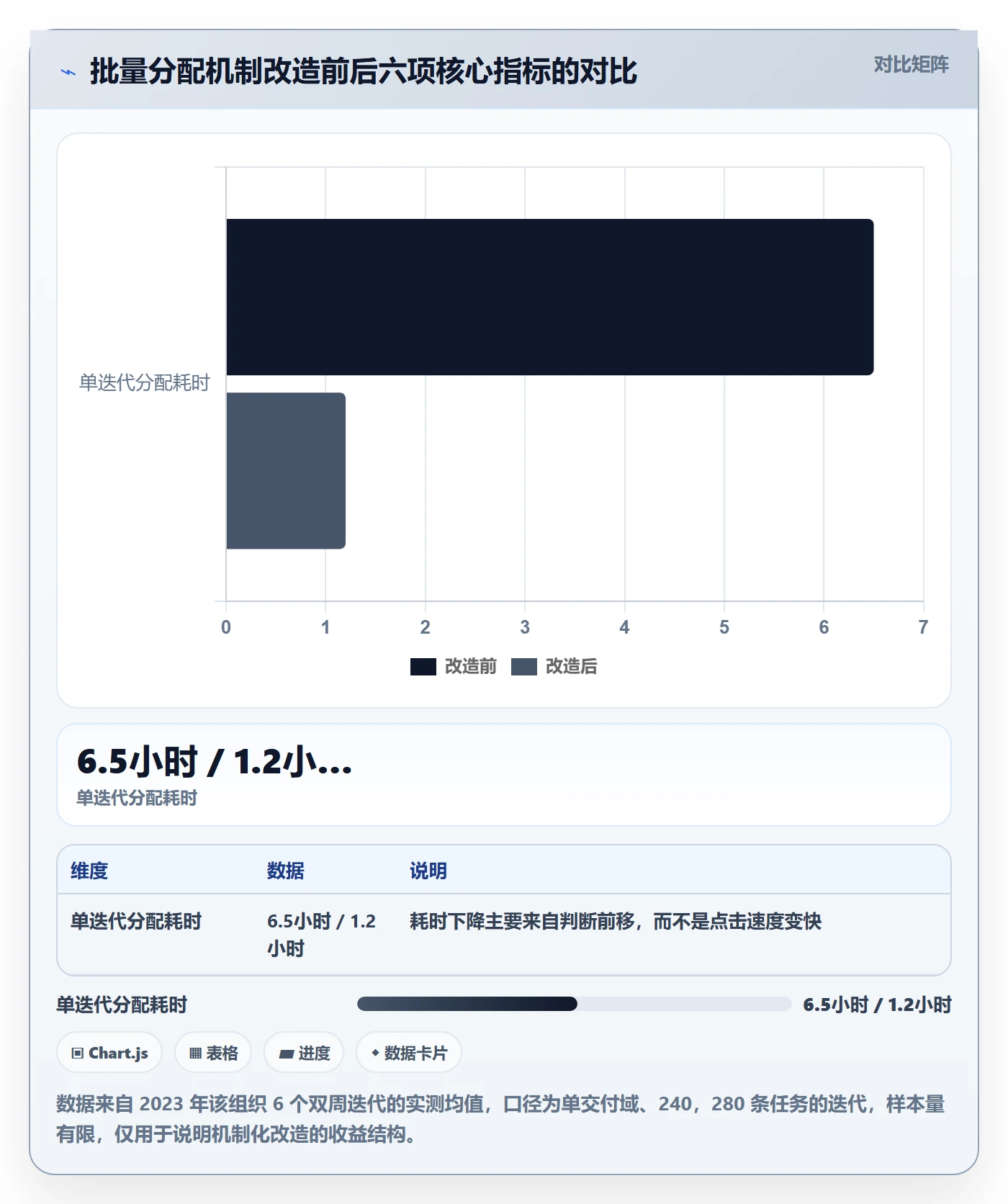1008x1204 pixels.
Task: Click the footnote text starting 数据来自 2023
Action: click(500, 1119)
